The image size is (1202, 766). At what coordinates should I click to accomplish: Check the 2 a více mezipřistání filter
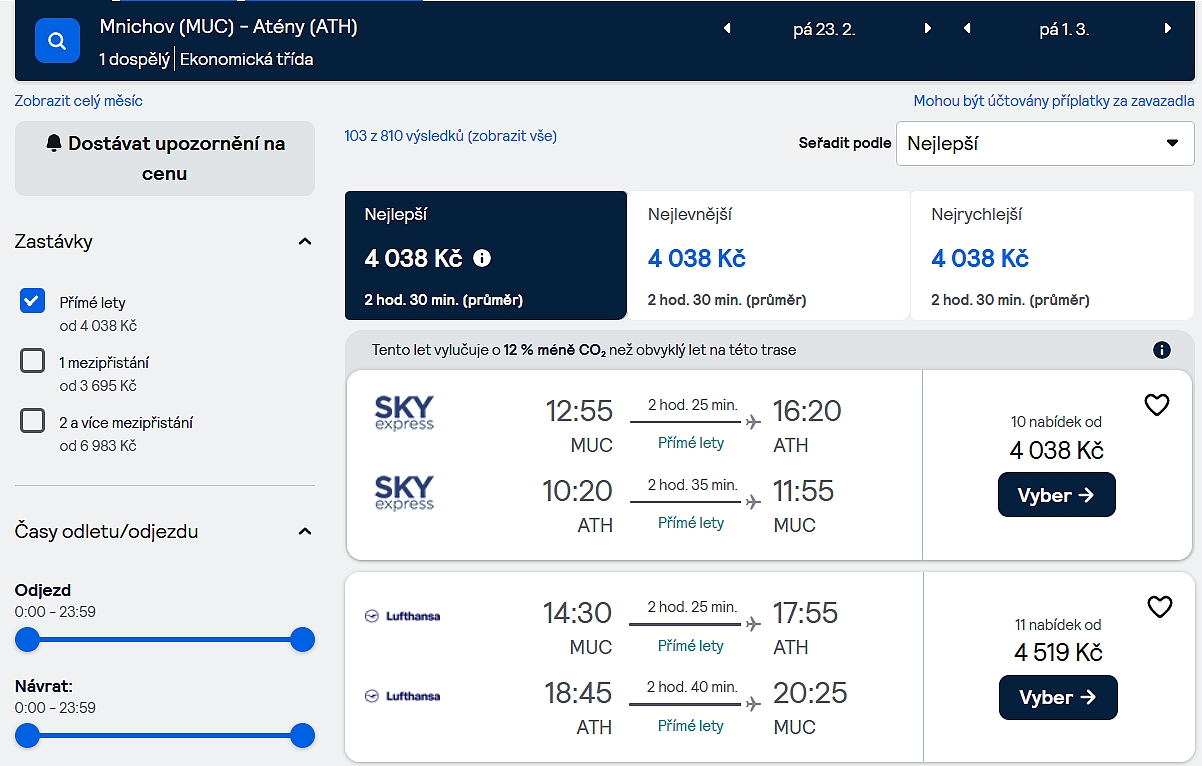[33, 421]
